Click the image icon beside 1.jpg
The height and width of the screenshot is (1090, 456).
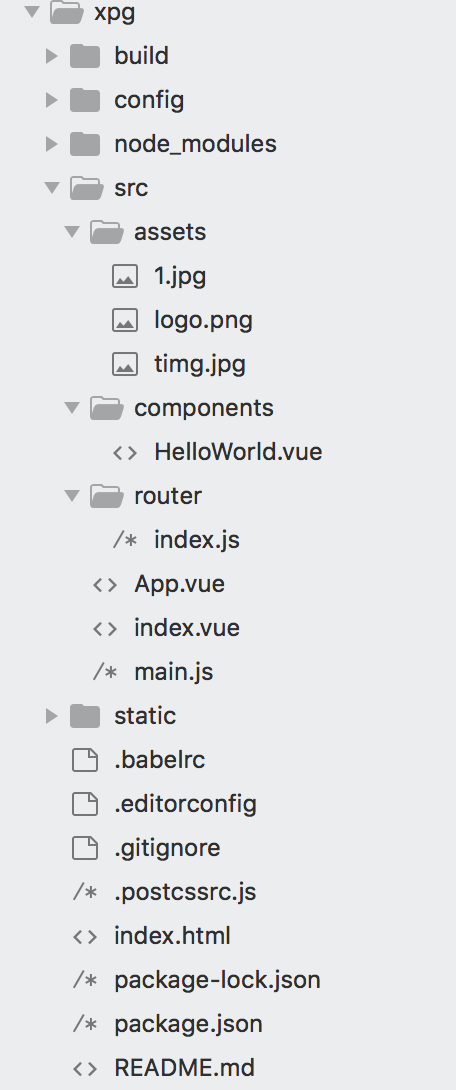[x=125, y=277]
